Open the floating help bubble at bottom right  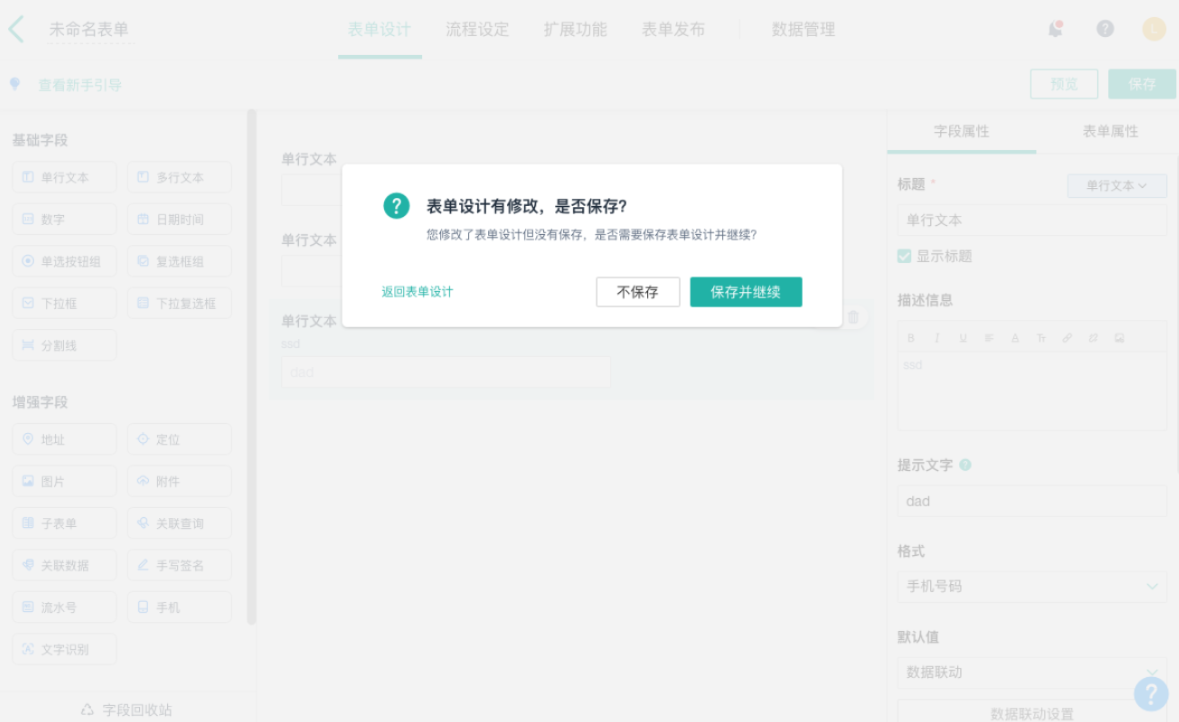coord(1151,693)
